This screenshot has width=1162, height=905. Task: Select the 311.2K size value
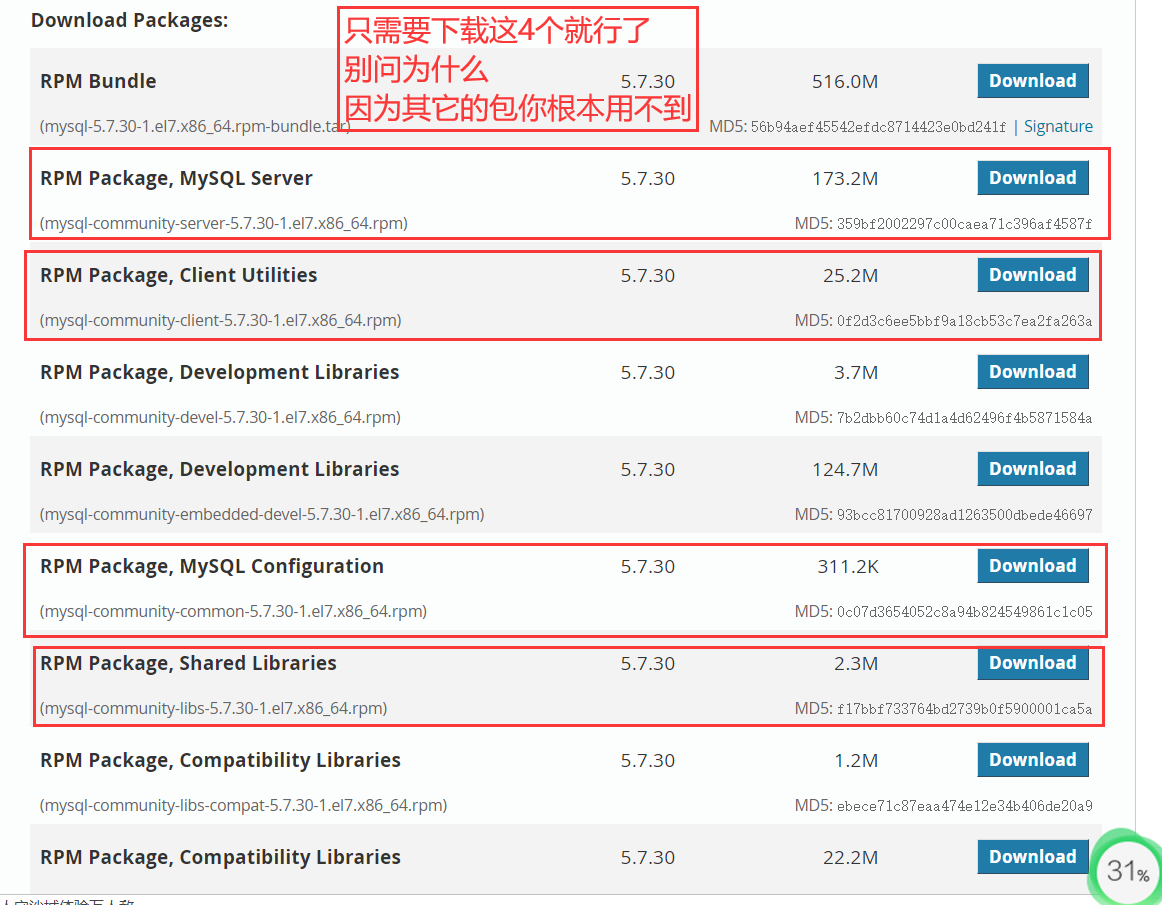coord(848,567)
